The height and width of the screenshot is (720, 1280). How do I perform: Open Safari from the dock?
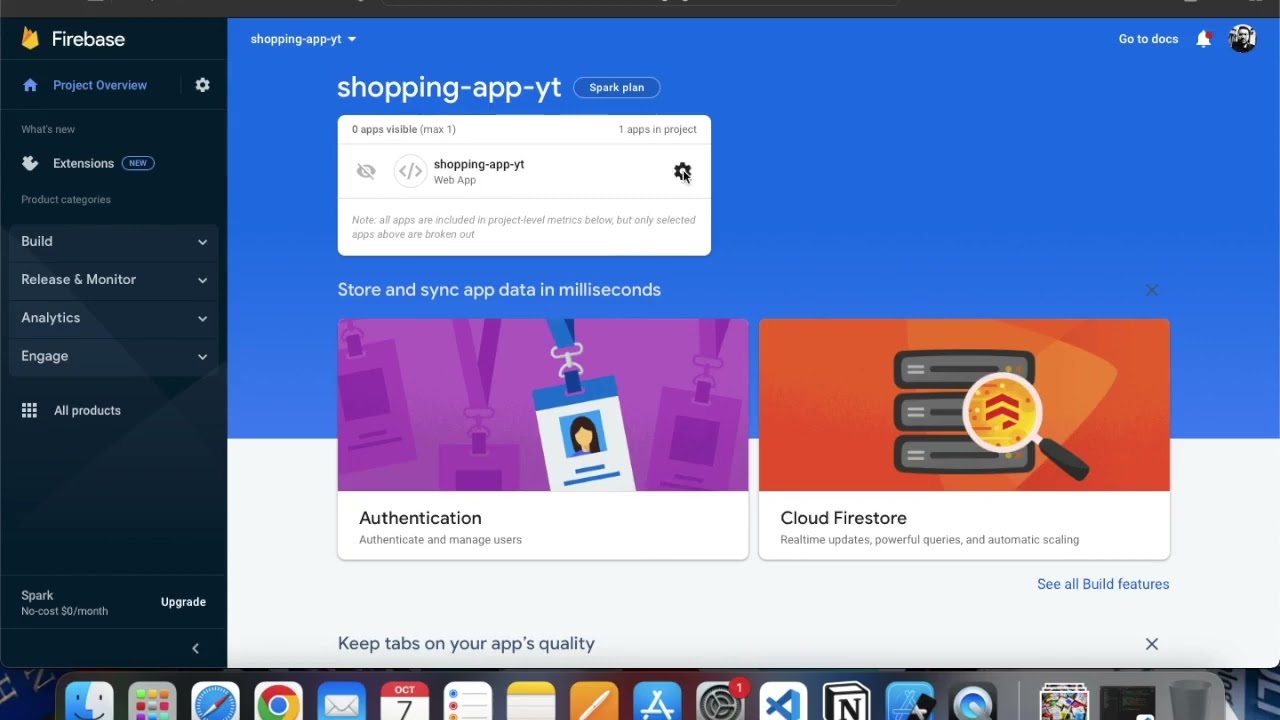[215, 702]
